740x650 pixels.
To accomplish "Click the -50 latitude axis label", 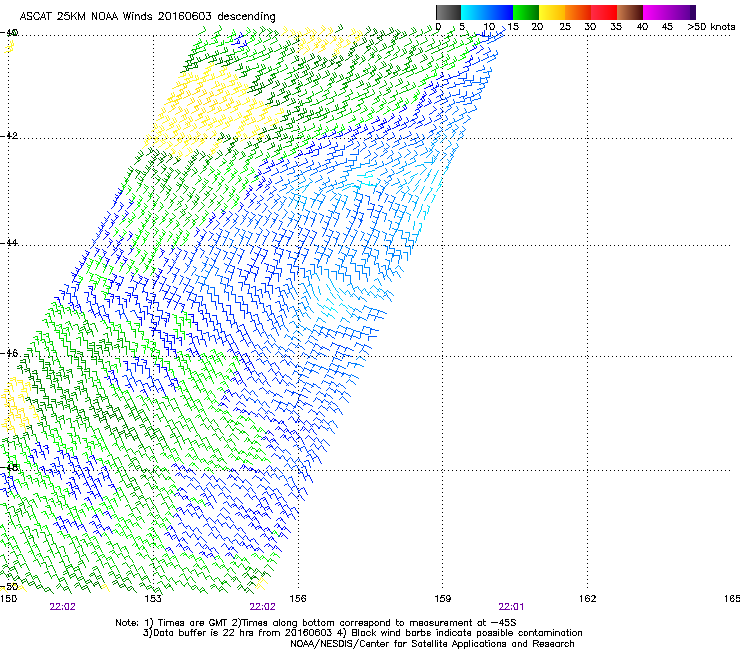I will (x=9, y=586).
